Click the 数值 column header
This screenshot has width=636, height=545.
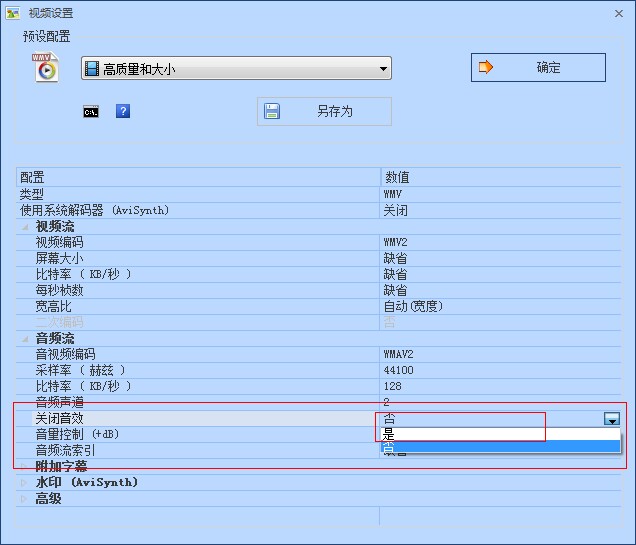click(501, 177)
